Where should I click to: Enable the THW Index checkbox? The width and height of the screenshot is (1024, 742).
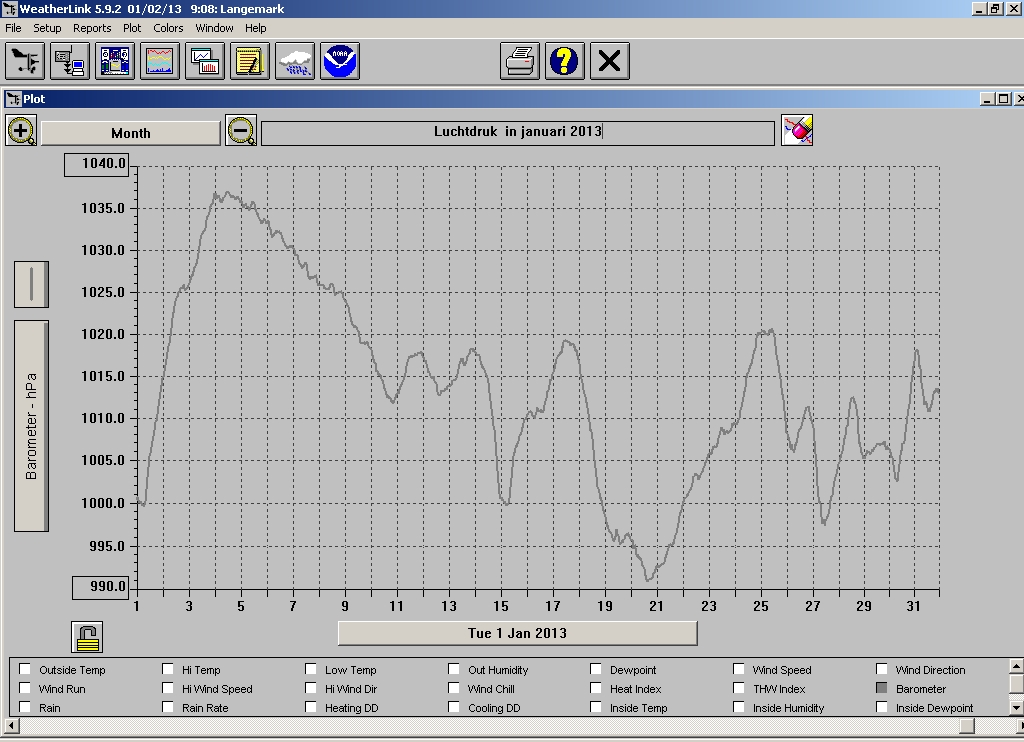click(739, 688)
